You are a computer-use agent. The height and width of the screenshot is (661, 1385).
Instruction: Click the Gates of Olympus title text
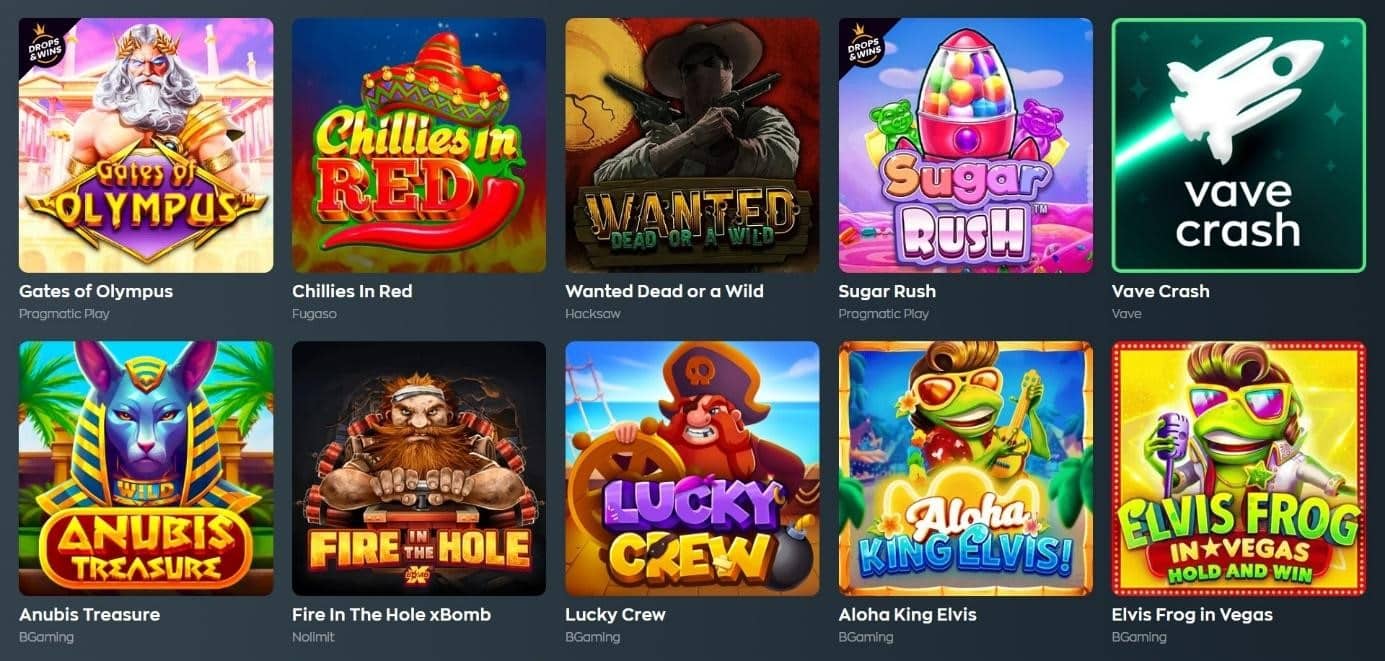point(96,291)
